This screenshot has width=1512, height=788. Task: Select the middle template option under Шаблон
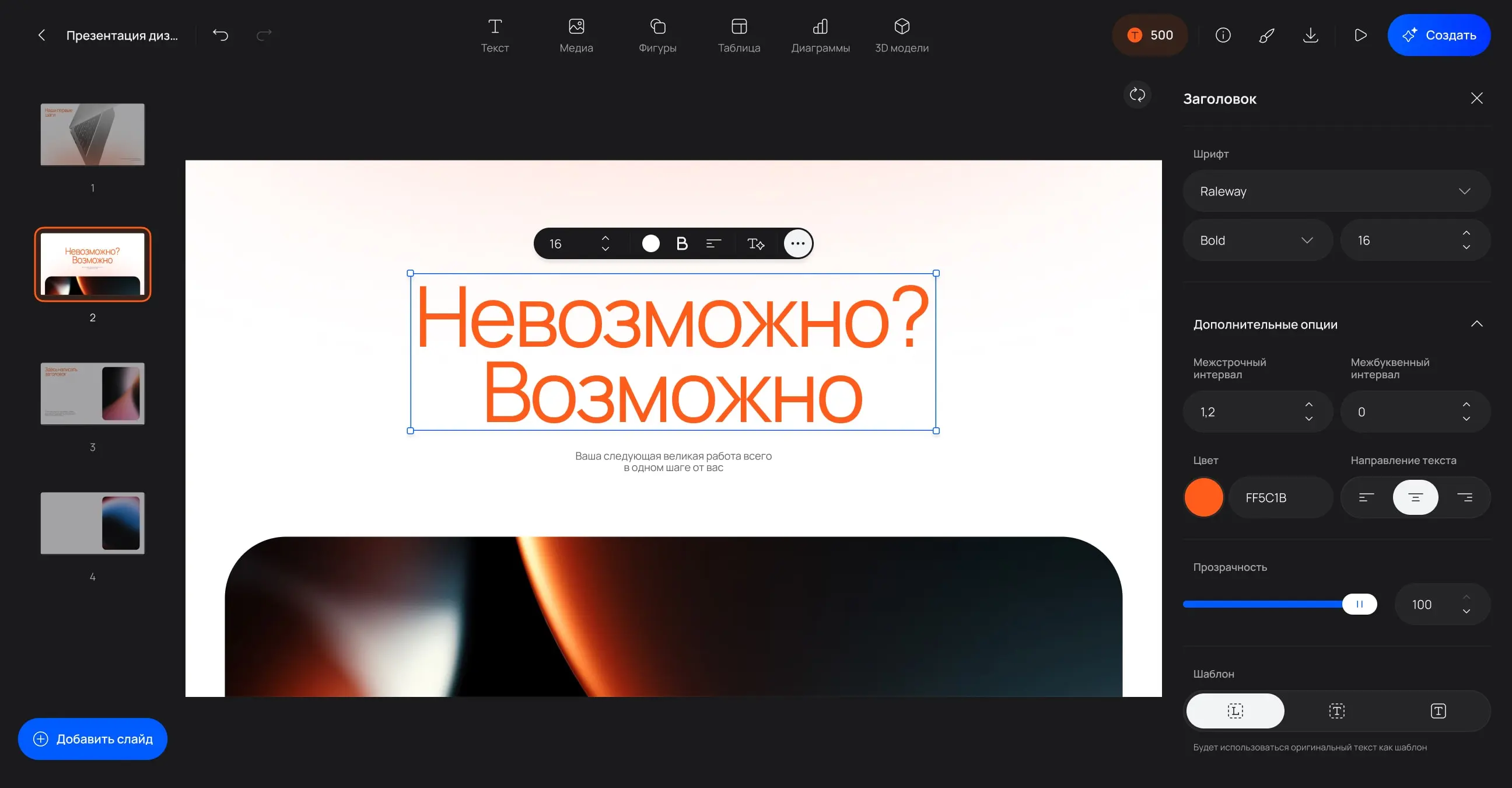(1336, 710)
